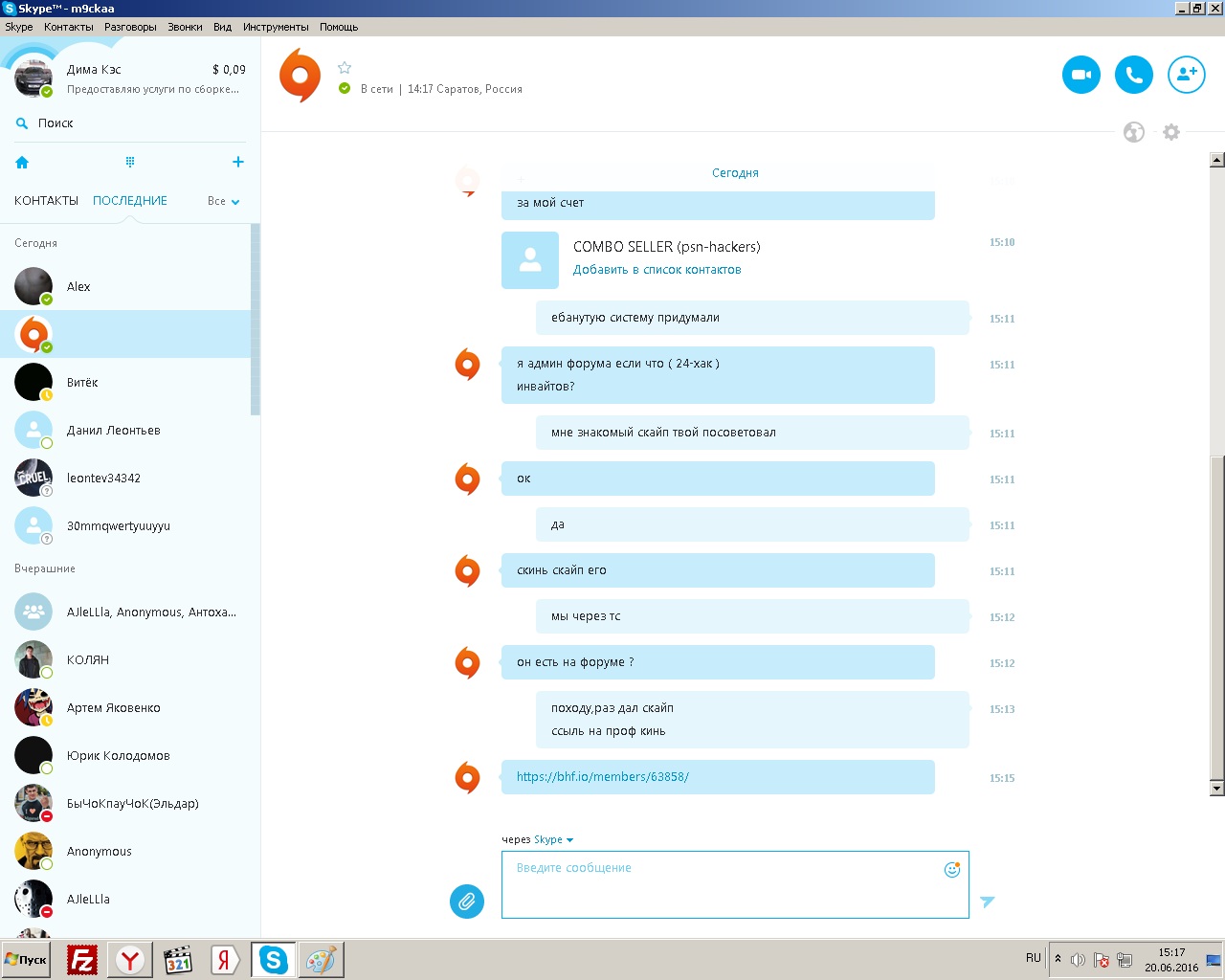Click the contact list scrollbar thumb

(x=256, y=319)
